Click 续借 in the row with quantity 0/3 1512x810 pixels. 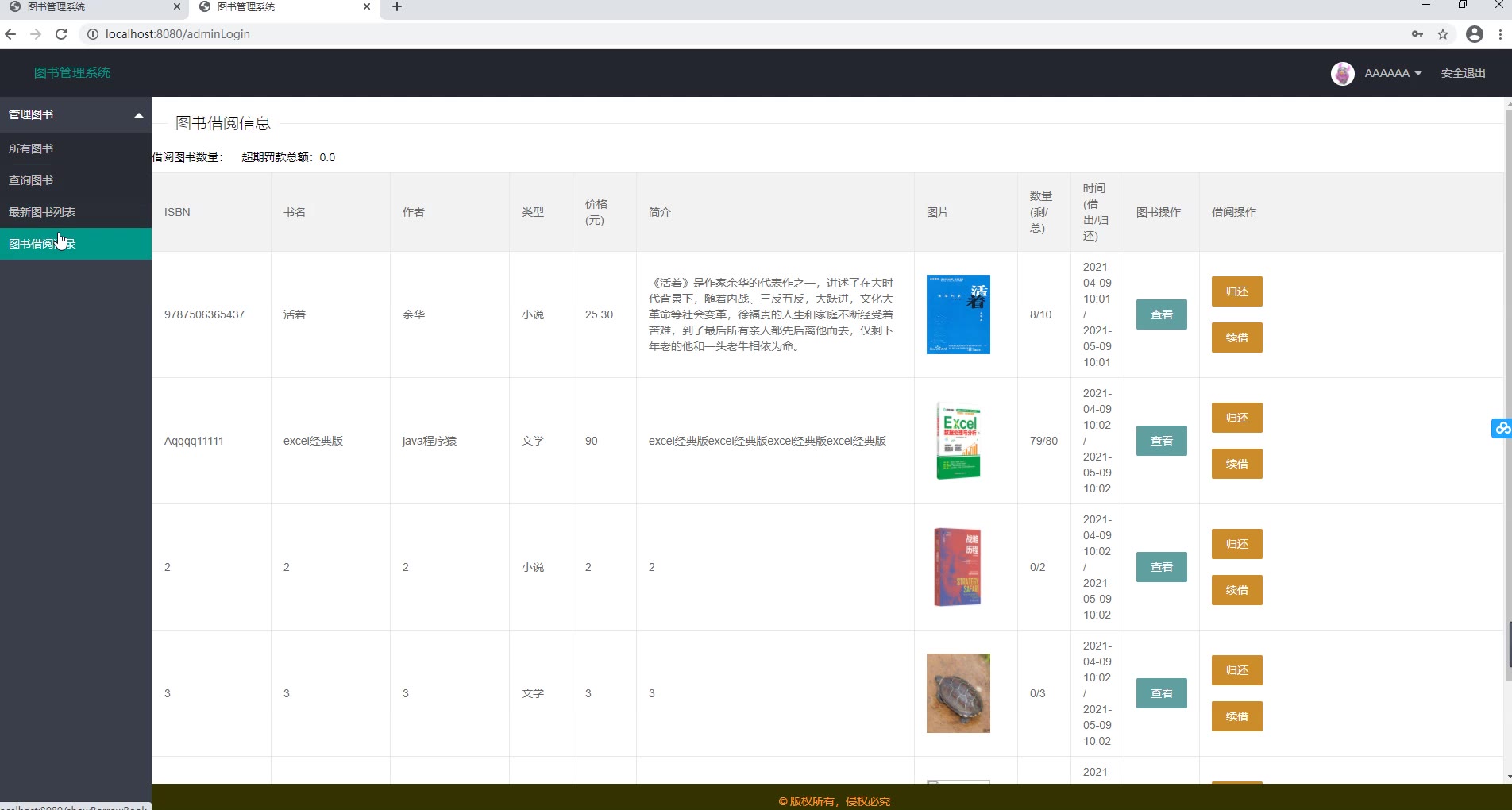(x=1237, y=716)
